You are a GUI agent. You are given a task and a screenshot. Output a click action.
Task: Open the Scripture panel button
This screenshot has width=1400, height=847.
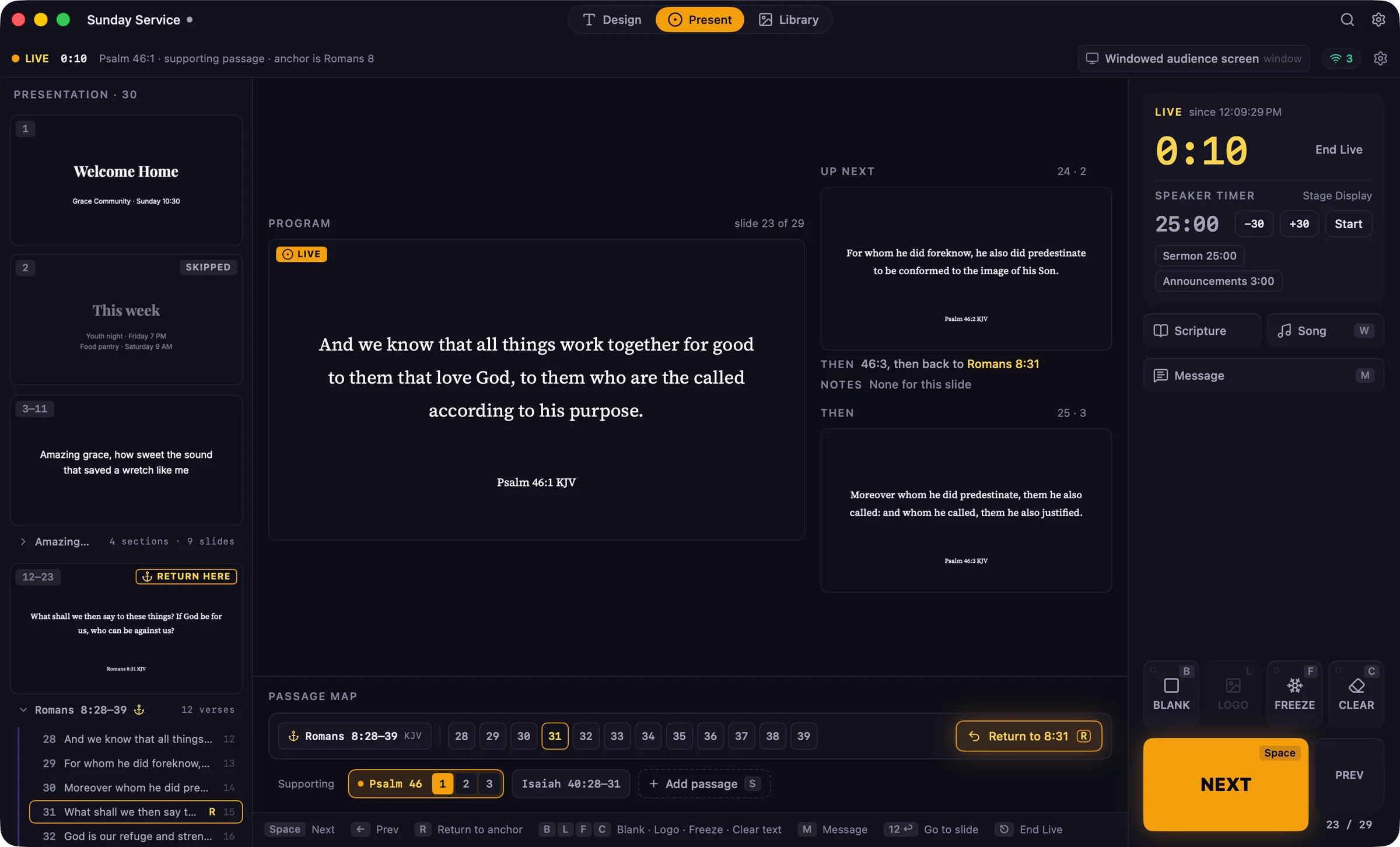tap(1202, 331)
